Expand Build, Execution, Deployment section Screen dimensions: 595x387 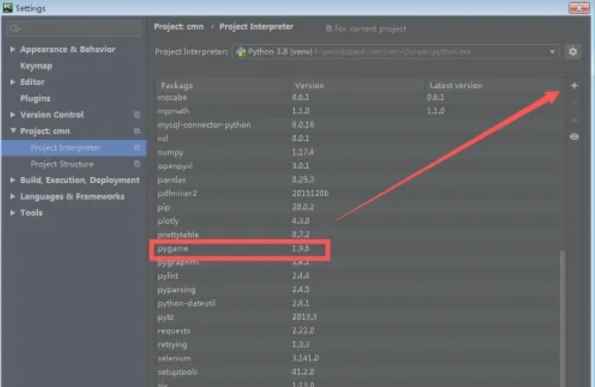[x=12, y=180]
